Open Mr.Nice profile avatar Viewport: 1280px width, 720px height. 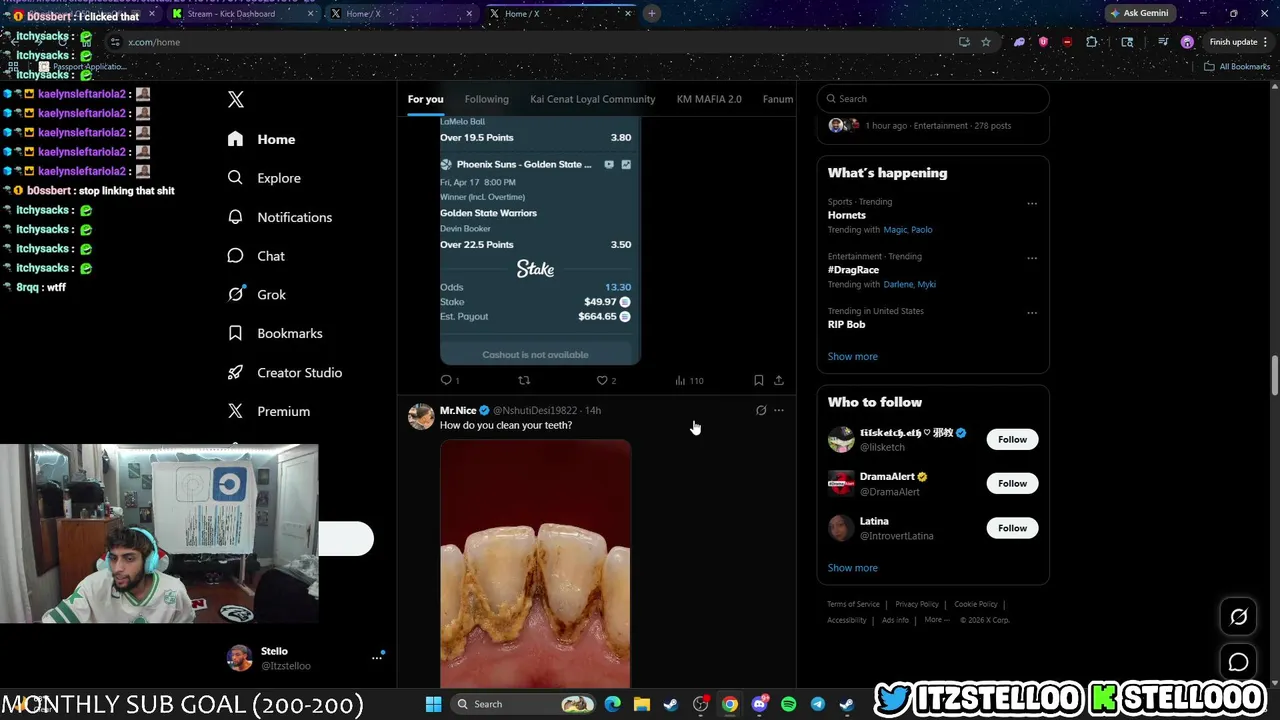click(421, 416)
